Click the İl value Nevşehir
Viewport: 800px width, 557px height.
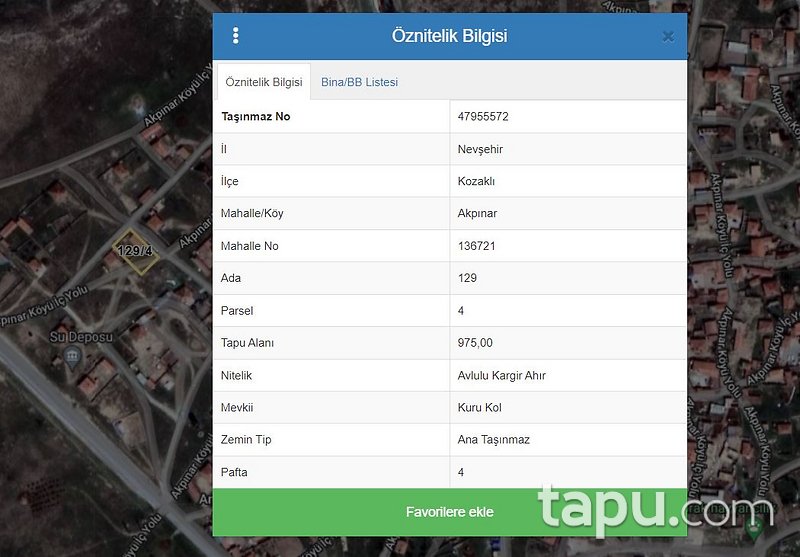pyautogui.click(x=480, y=149)
